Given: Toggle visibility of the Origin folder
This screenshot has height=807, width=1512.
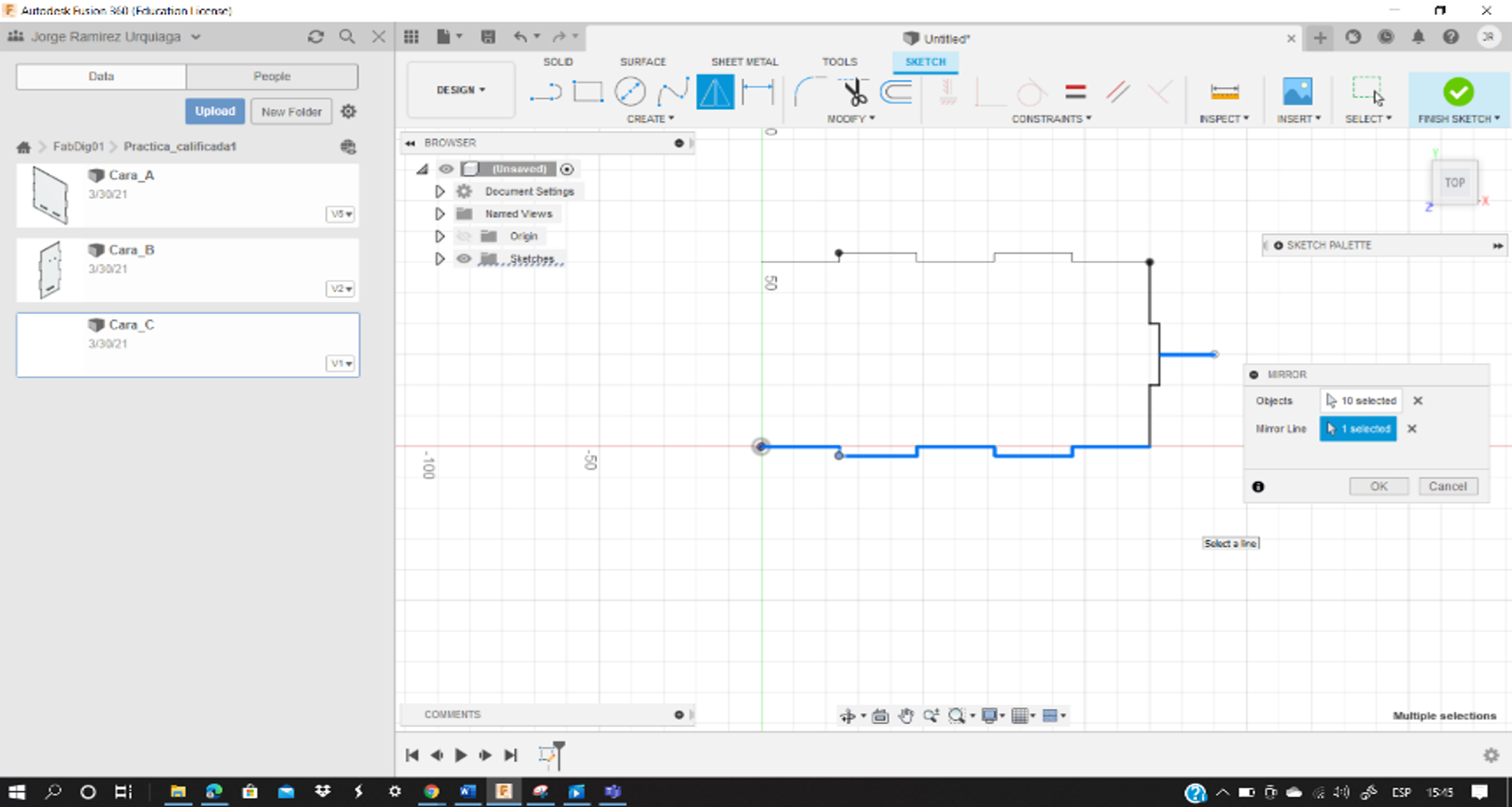Looking at the screenshot, I should point(464,236).
